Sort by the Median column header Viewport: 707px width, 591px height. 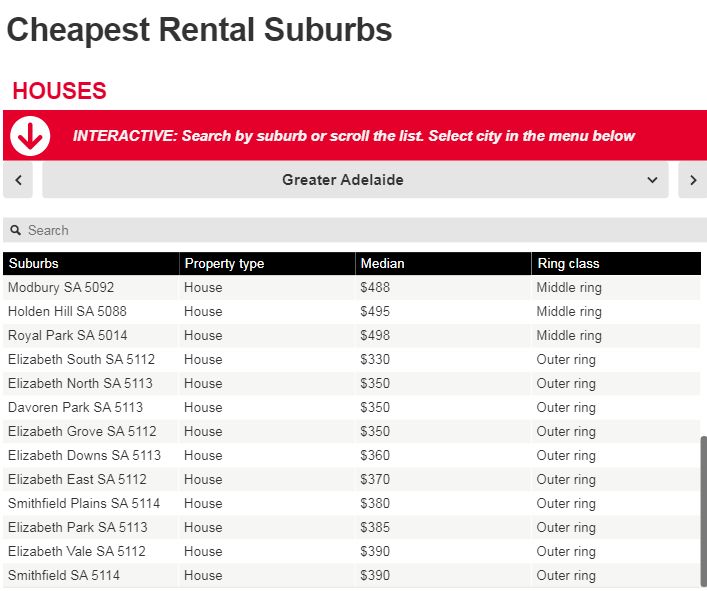(x=383, y=264)
